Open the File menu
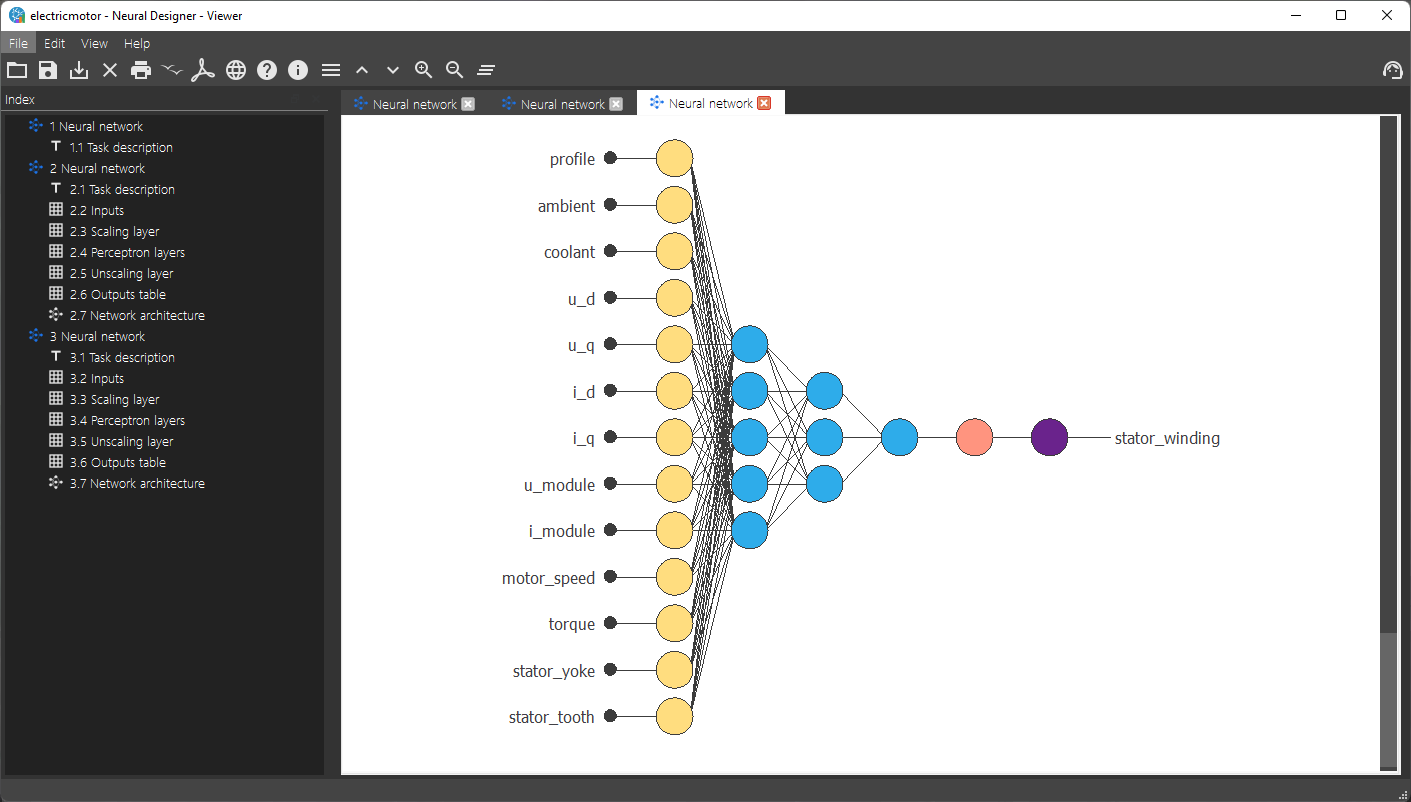1411x802 pixels. (18, 43)
